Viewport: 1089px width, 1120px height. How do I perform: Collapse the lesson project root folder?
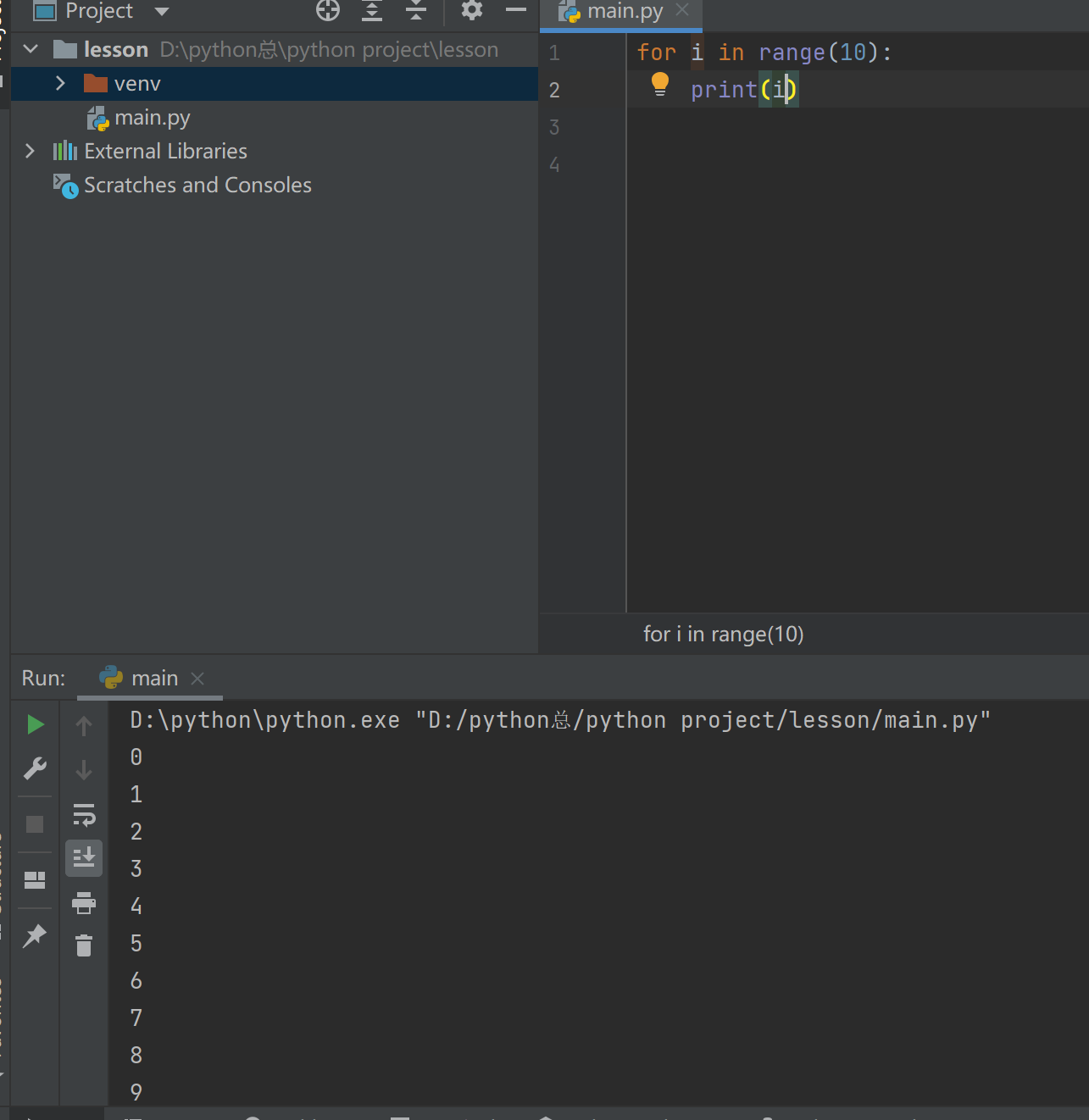(x=31, y=49)
